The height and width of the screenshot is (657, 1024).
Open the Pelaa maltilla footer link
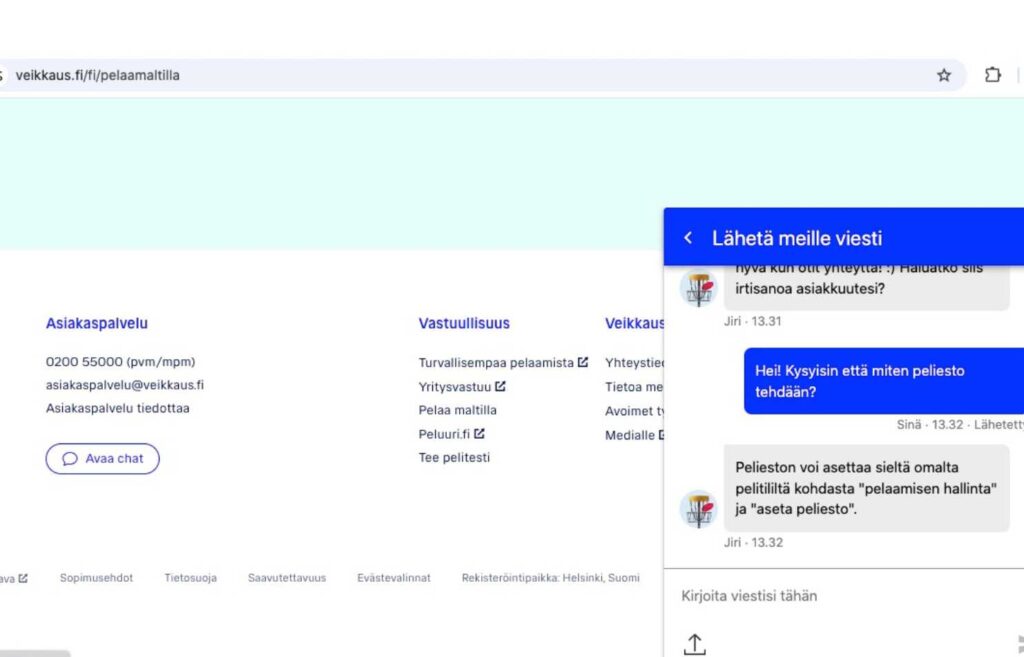click(x=458, y=410)
